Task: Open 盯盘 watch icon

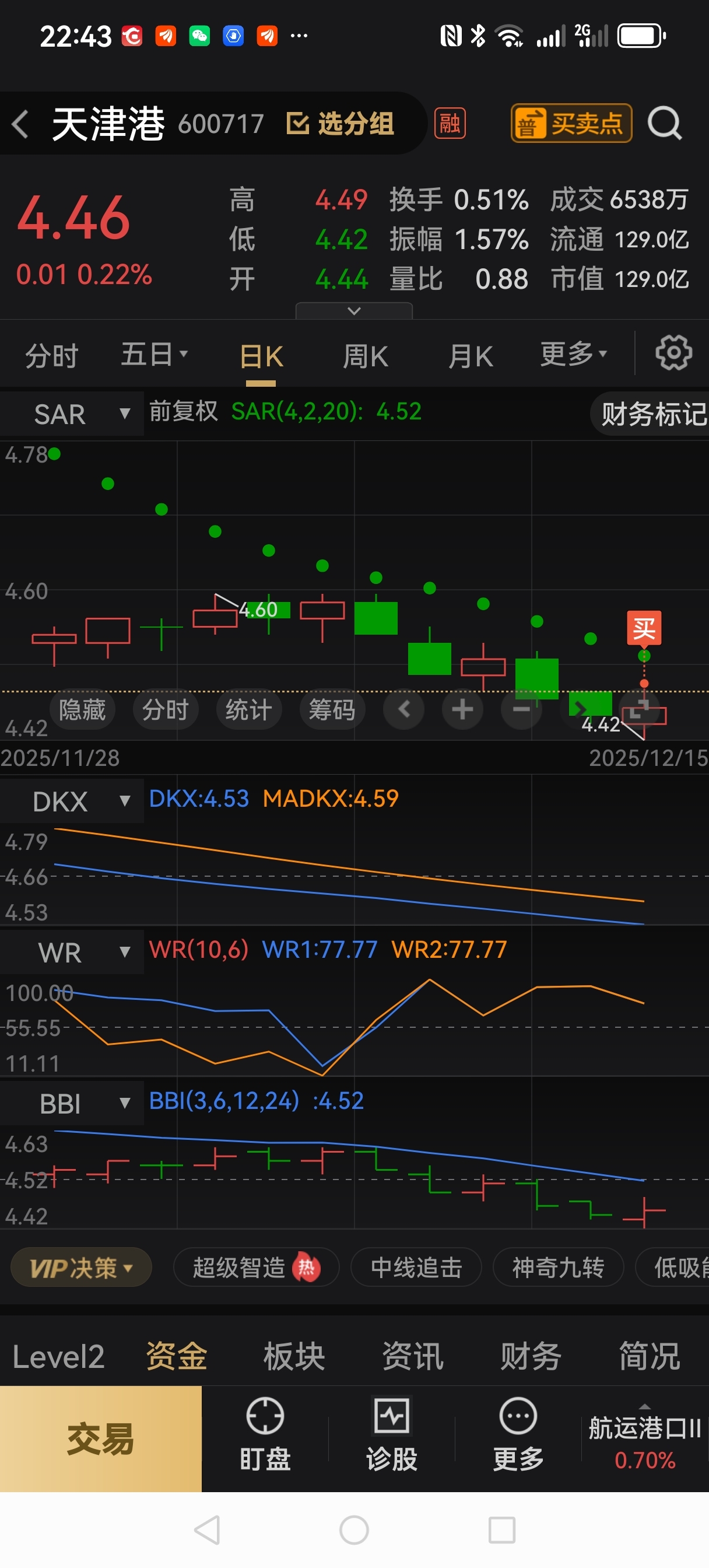Action: point(265,1434)
